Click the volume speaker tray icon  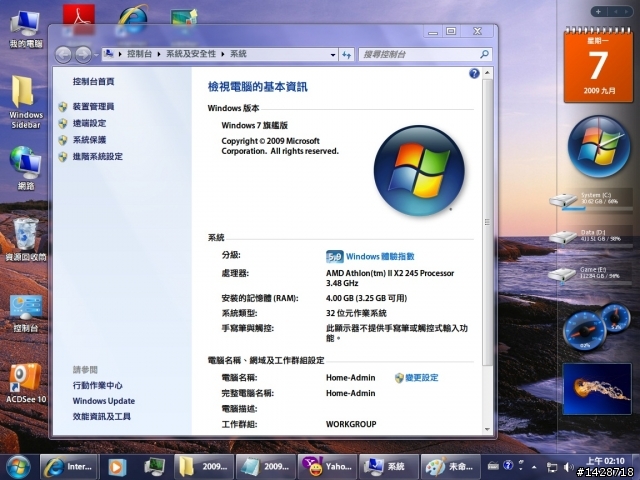click(x=568, y=467)
